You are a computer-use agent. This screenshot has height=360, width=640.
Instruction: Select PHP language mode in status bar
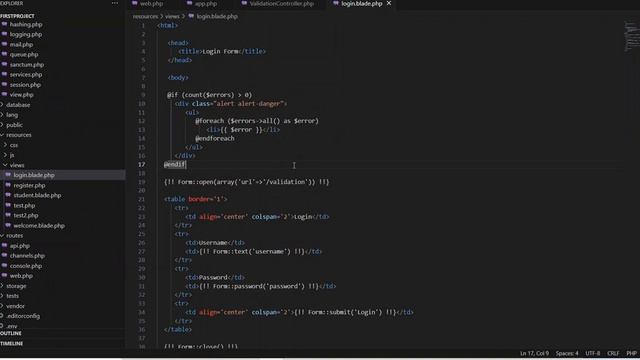pyautogui.click(x=631, y=353)
